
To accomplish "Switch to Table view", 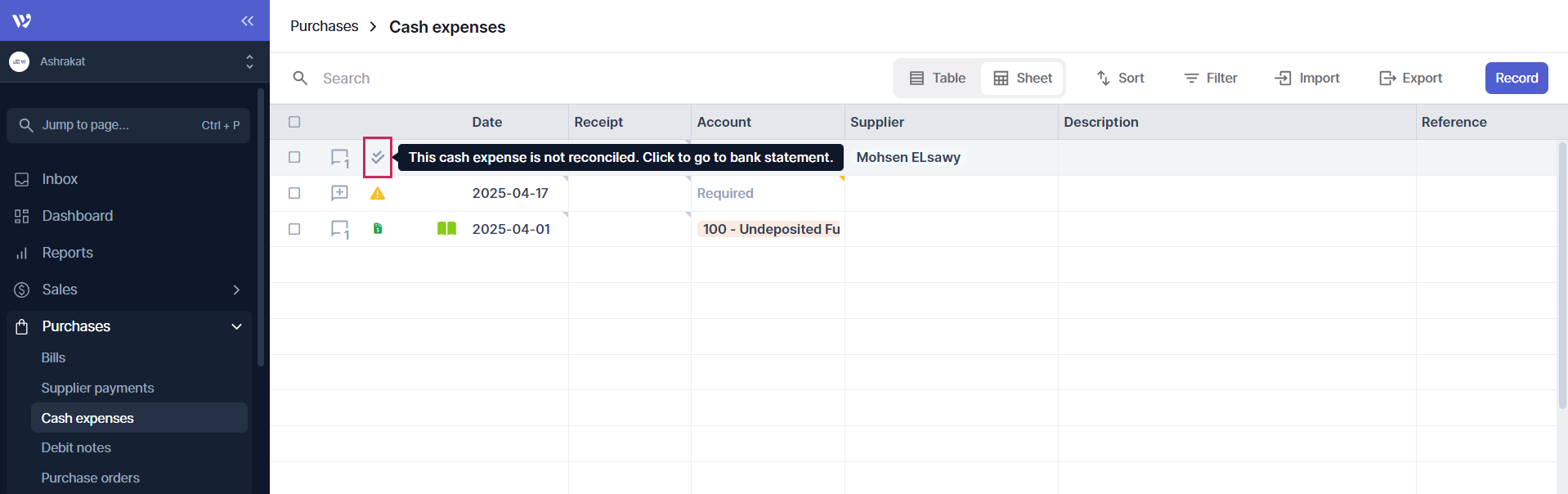I will [938, 79].
